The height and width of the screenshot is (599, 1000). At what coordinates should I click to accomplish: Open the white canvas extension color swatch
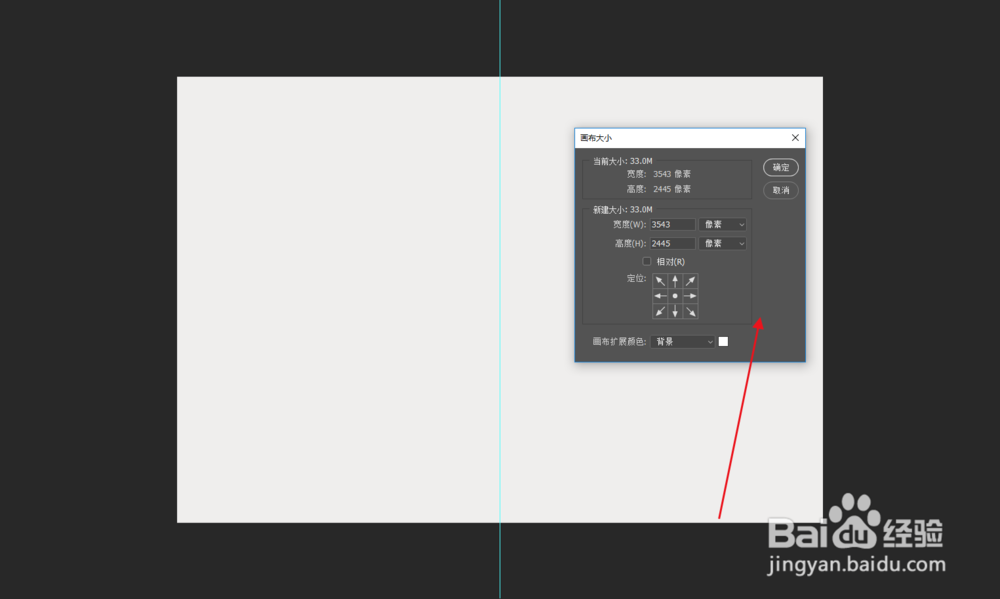[x=723, y=342]
